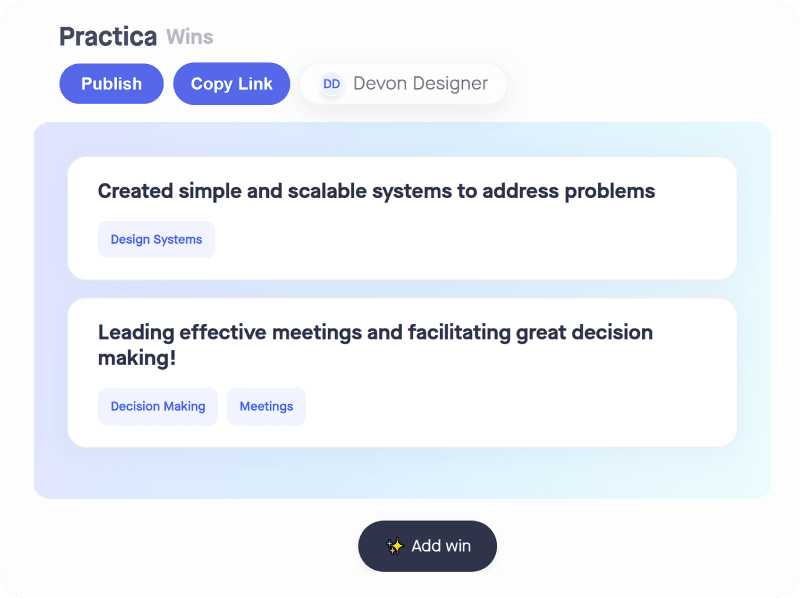Screen dimensions: 800x598
Task: Select the Meetings tag
Action: [x=266, y=406]
